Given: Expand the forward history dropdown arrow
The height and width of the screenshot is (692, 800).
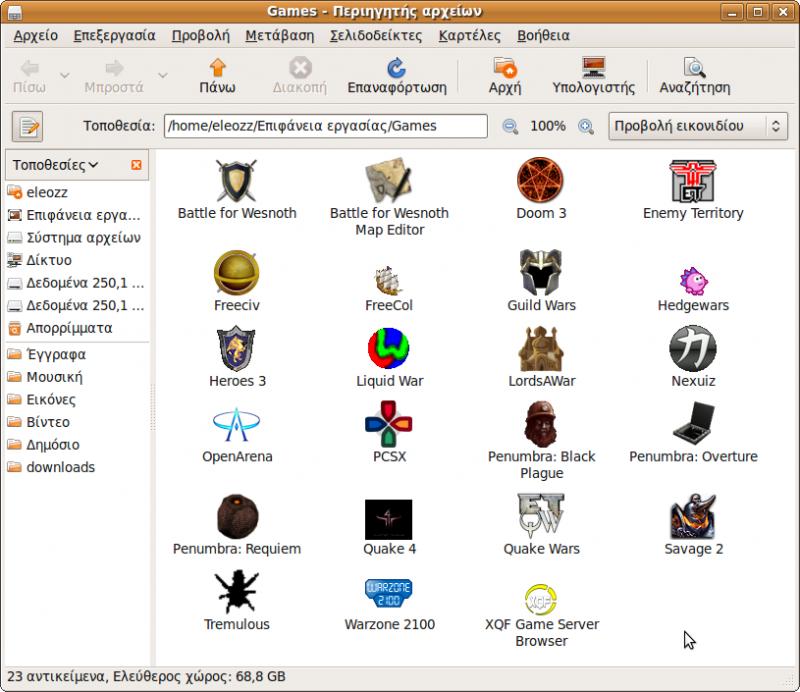Looking at the screenshot, I should coord(163,76).
